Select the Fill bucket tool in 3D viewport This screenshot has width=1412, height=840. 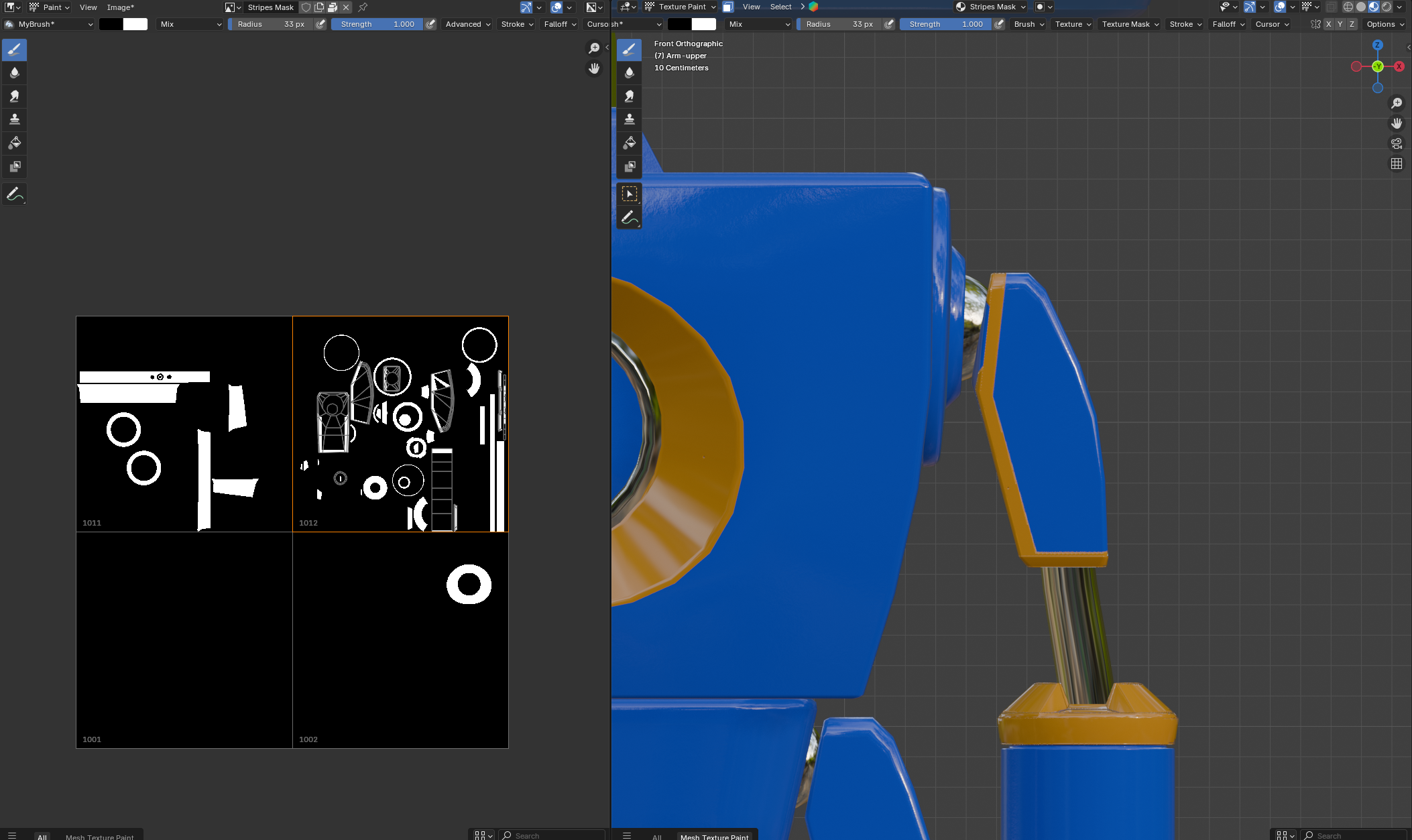[629, 143]
